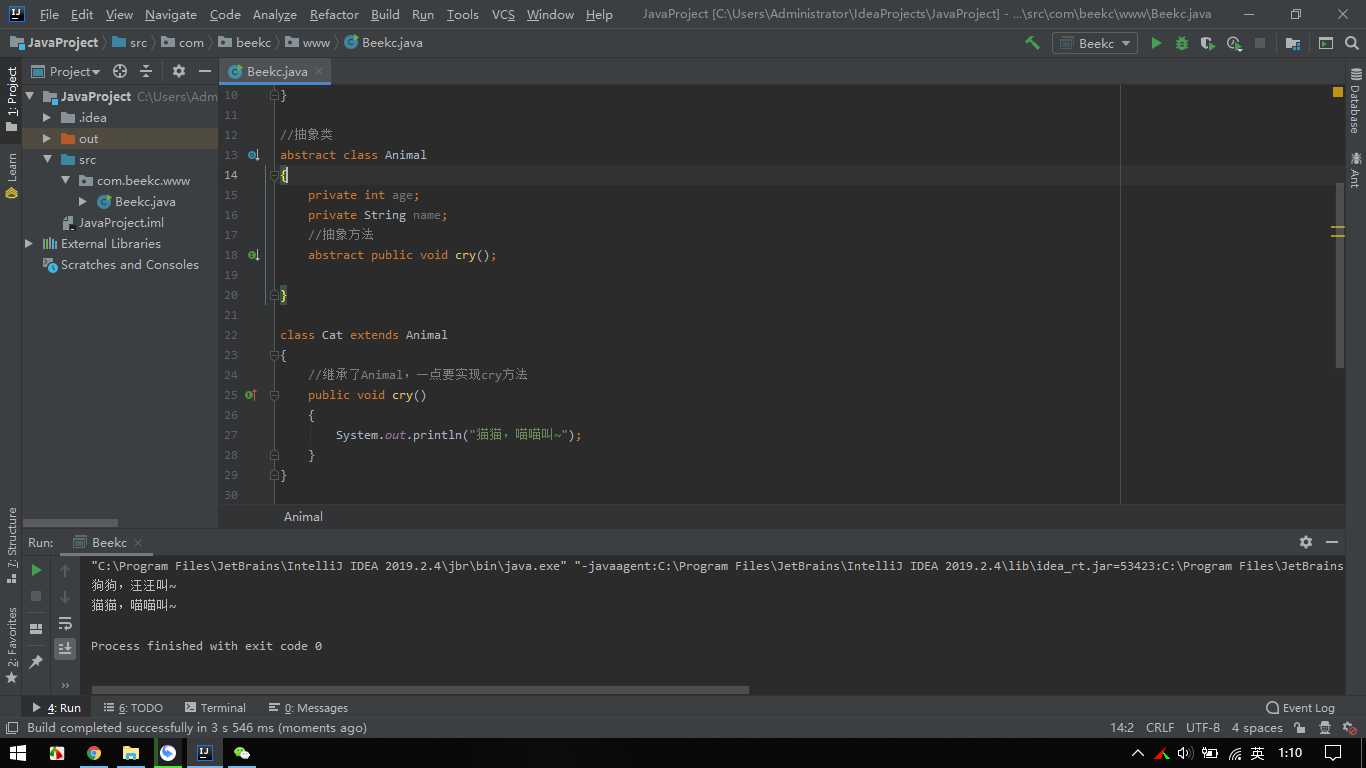This screenshot has width=1366, height=768.
Task: Open the Terminal tool window
Action: pyautogui.click(x=215, y=707)
